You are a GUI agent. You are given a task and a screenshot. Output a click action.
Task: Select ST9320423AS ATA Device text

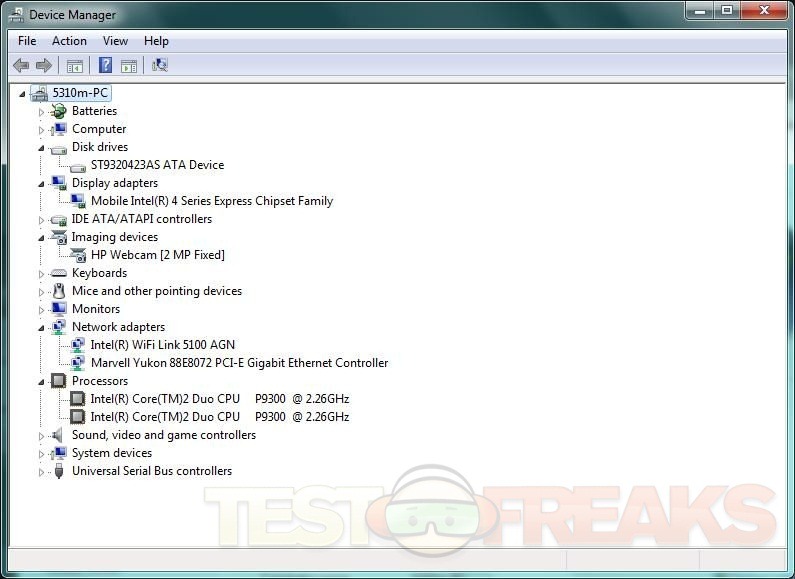coord(157,165)
